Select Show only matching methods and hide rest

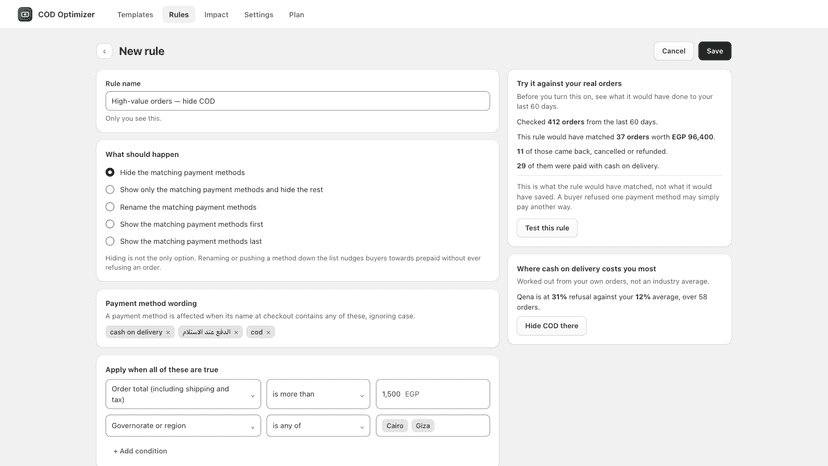[110, 189]
